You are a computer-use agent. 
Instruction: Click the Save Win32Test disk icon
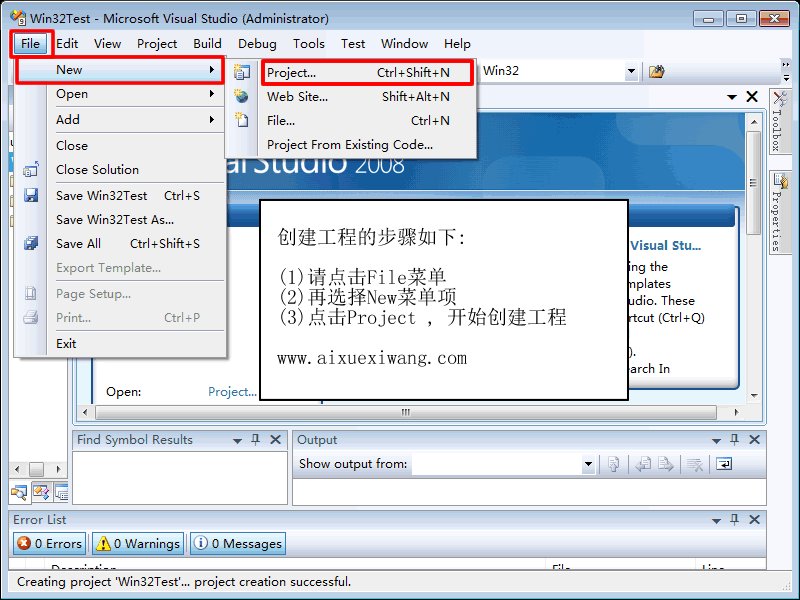[31, 196]
